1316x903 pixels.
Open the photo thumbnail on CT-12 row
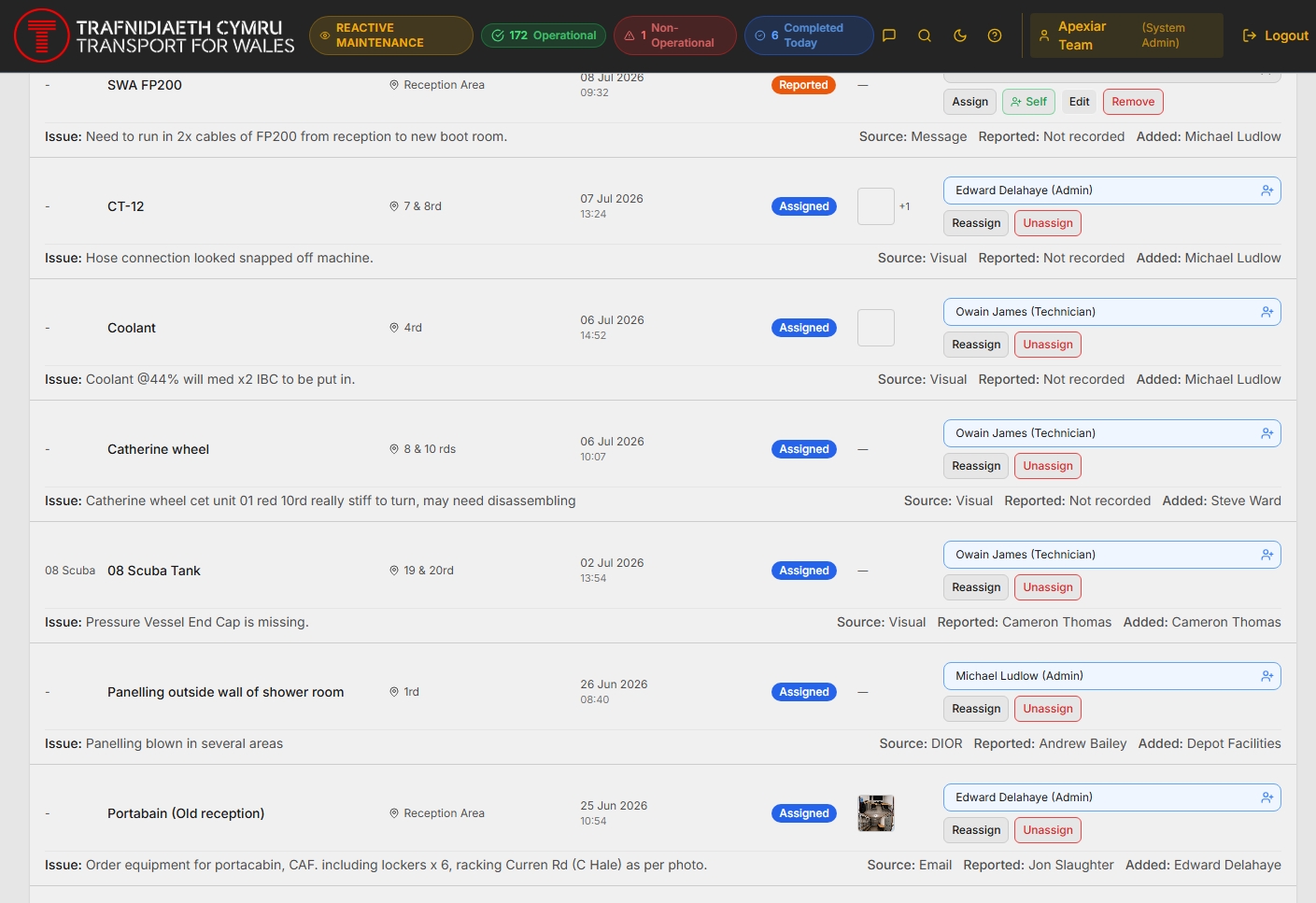click(876, 206)
